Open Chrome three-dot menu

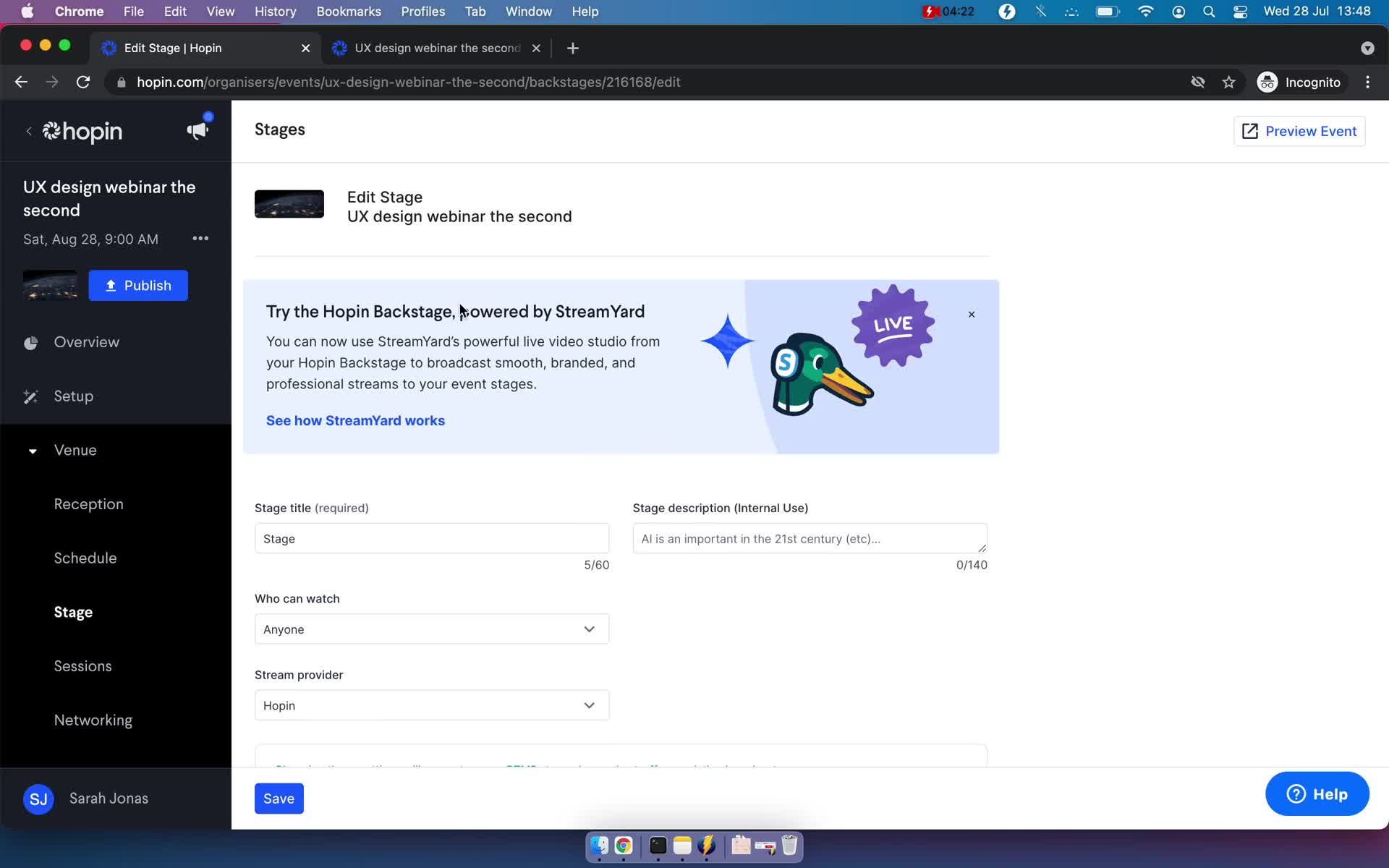1367,82
